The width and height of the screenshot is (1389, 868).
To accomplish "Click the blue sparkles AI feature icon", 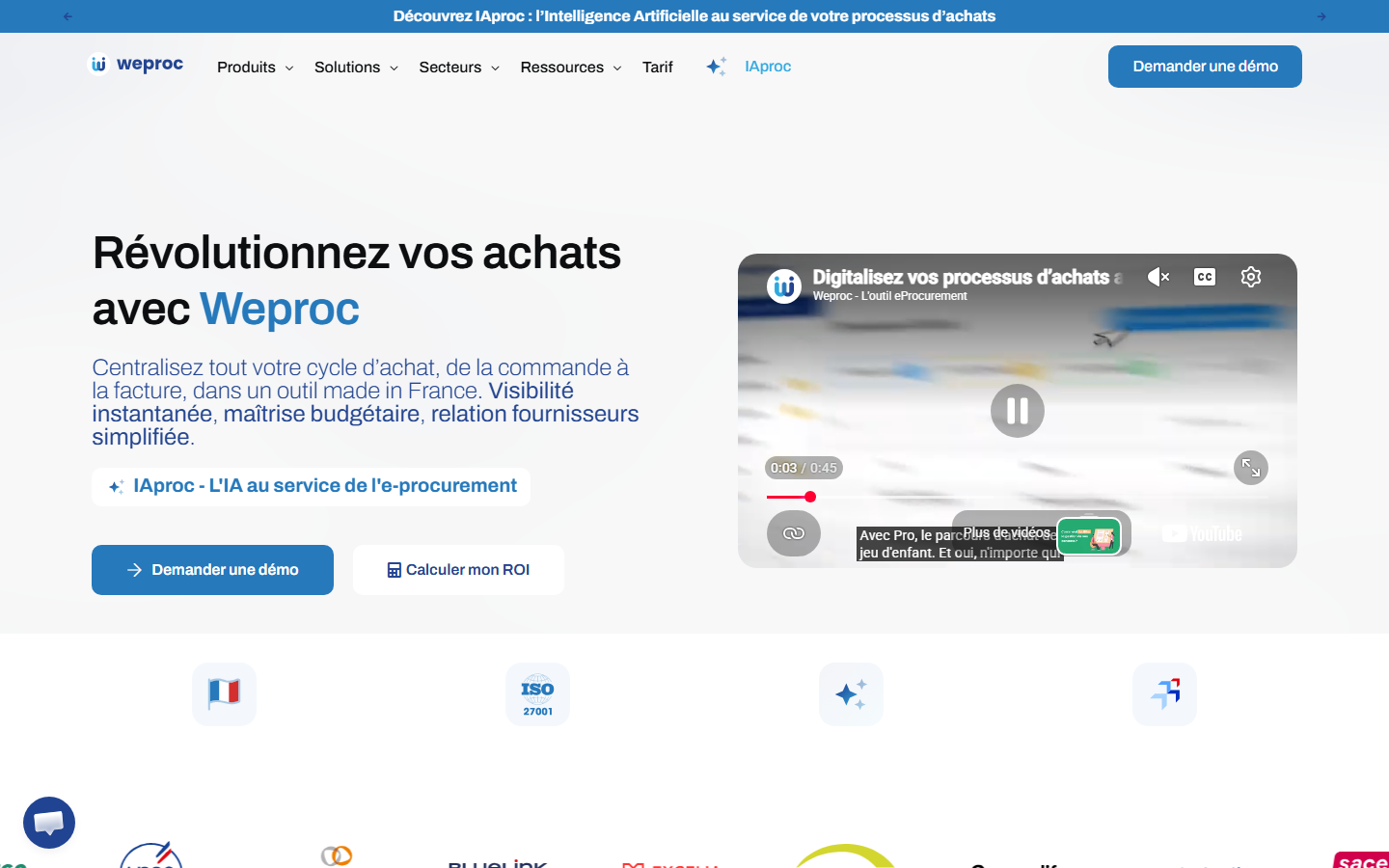I will [851, 693].
